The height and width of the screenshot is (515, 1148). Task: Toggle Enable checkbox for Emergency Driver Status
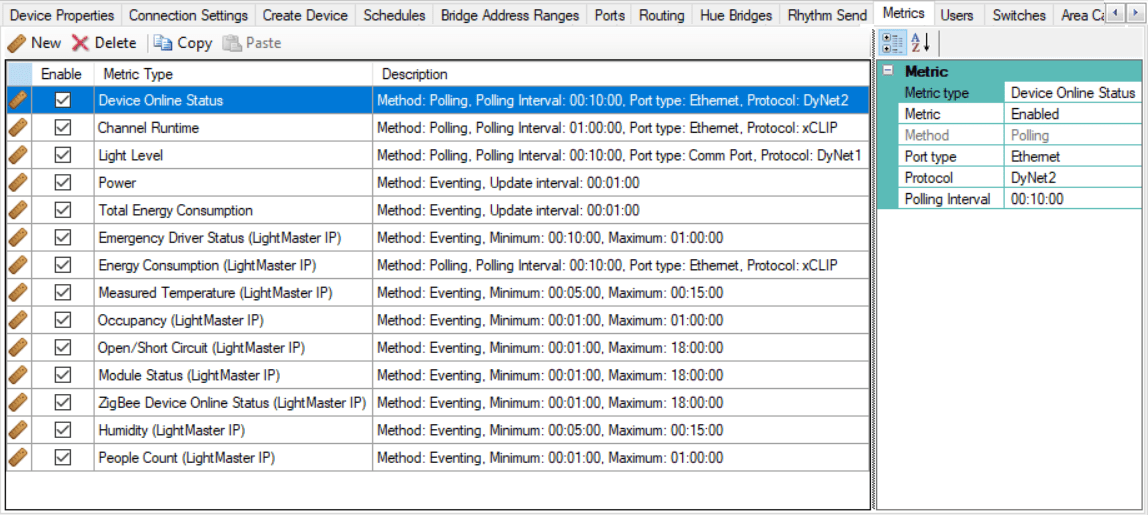tap(63, 238)
